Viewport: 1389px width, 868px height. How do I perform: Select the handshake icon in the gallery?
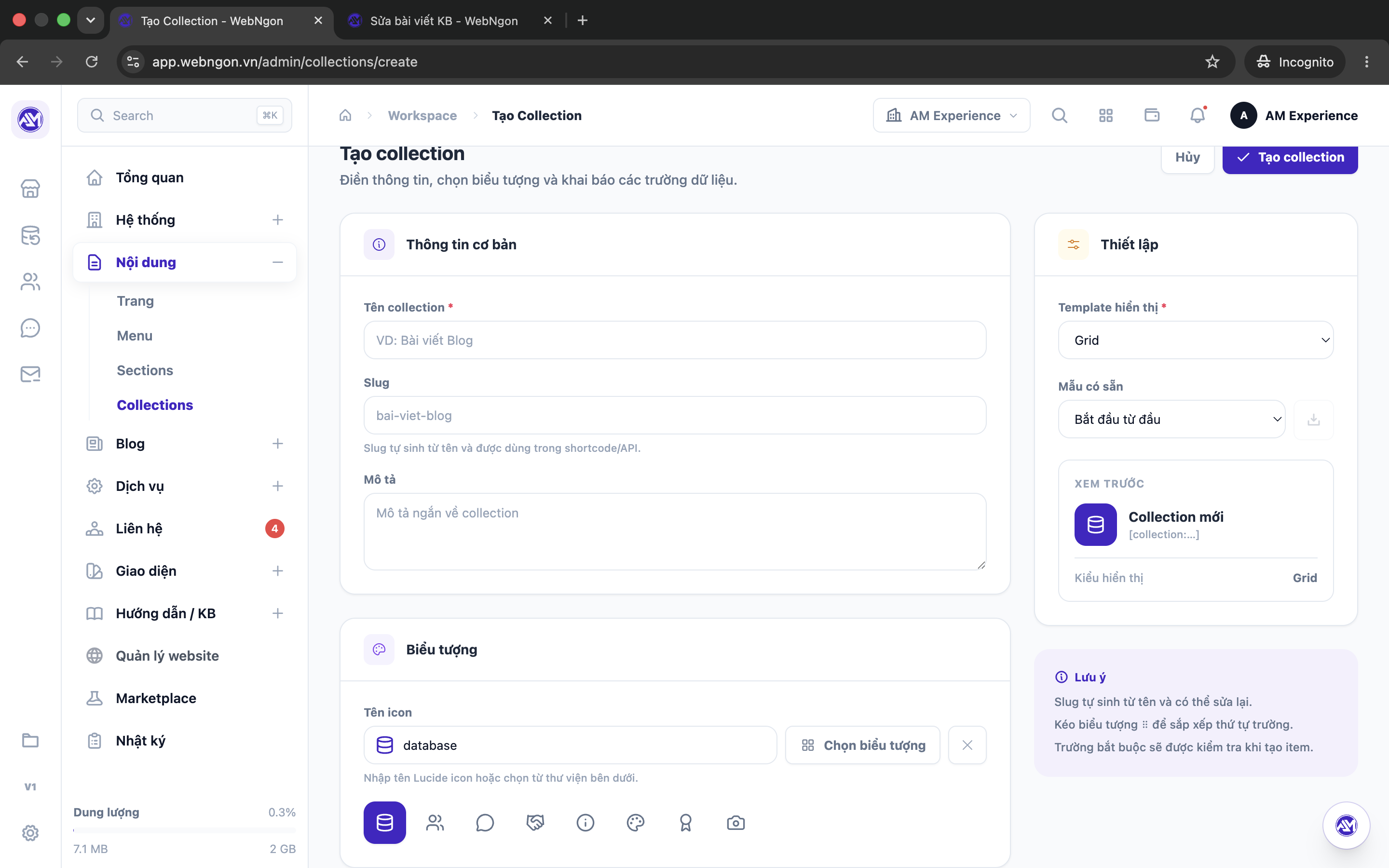pyautogui.click(x=535, y=823)
